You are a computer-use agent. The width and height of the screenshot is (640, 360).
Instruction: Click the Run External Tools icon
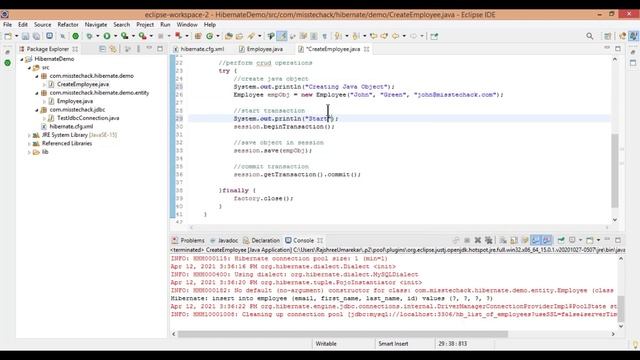(142, 36)
